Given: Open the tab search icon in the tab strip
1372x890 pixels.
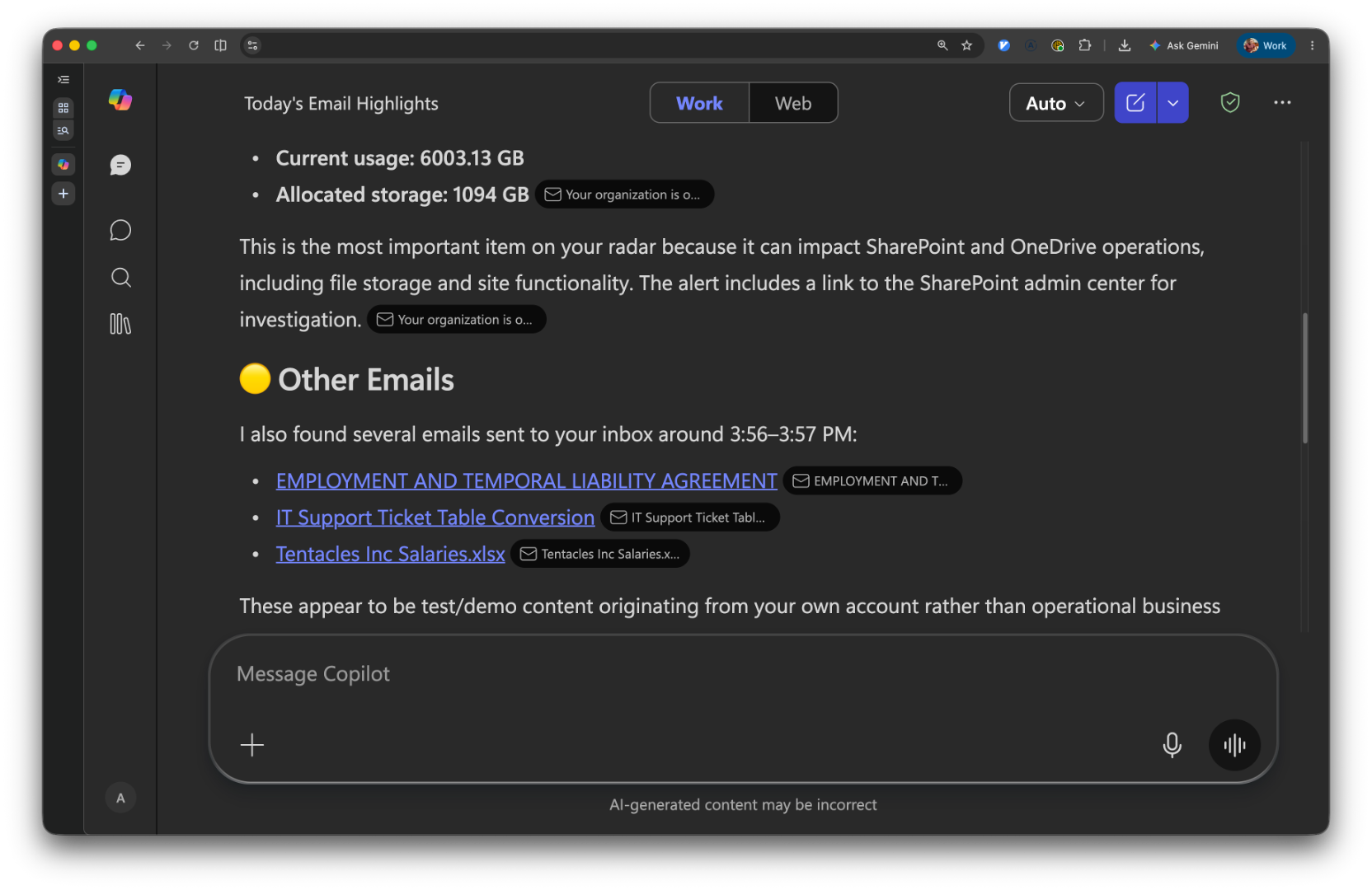Looking at the screenshot, I should point(63,130).
